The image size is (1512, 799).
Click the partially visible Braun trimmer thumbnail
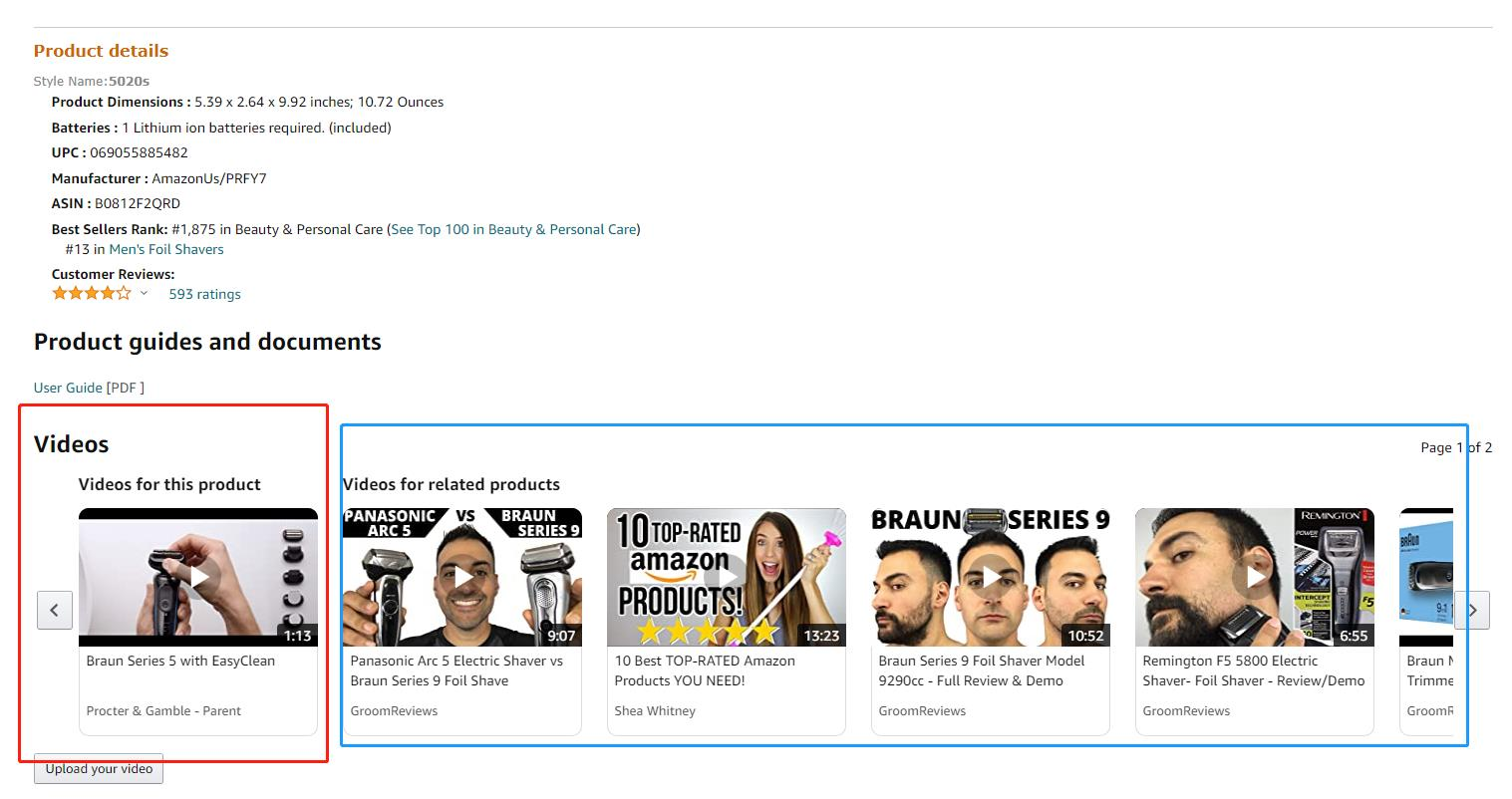point(1426,577)
